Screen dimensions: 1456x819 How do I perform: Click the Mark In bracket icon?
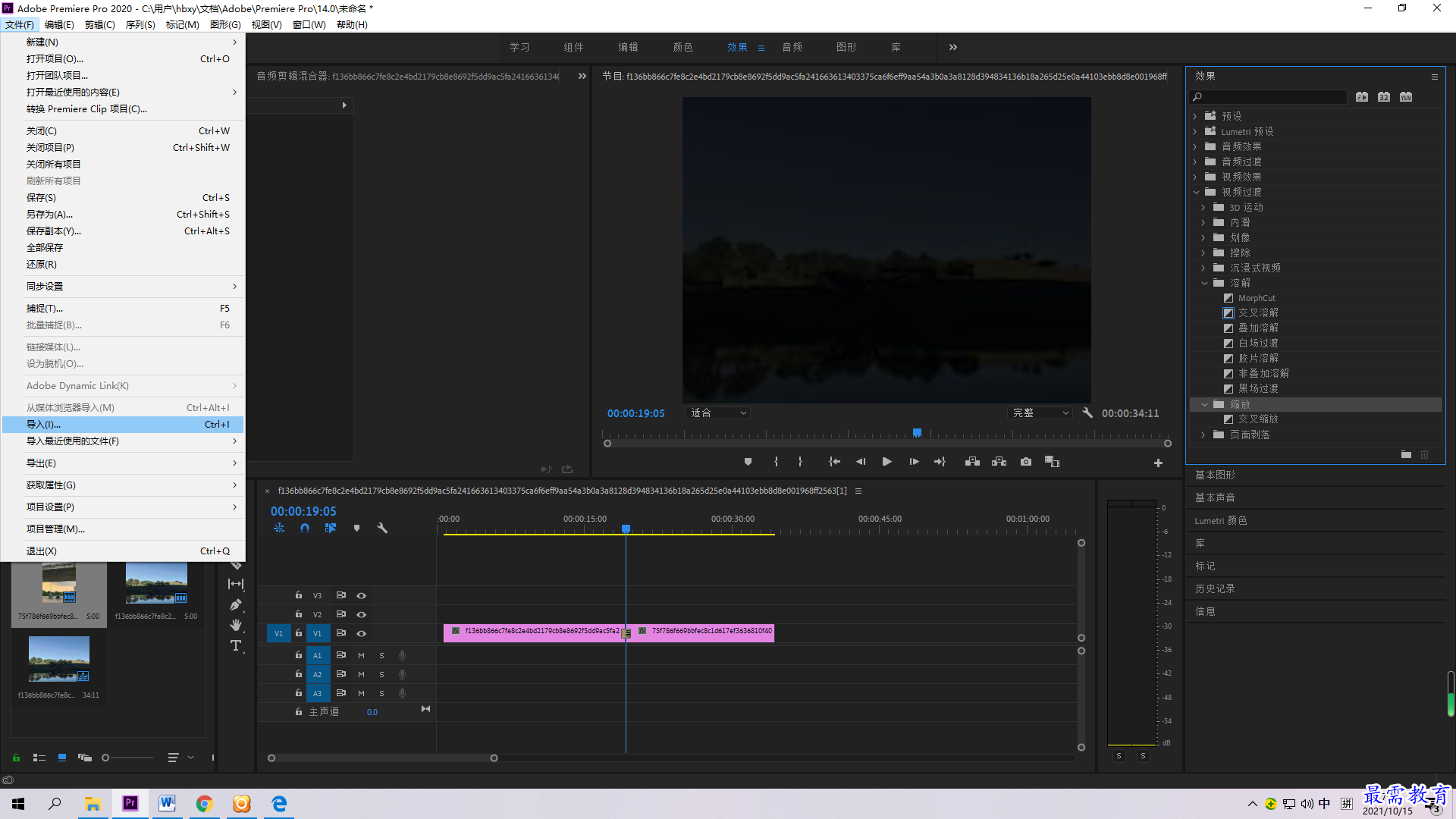[x=776, y=462]
